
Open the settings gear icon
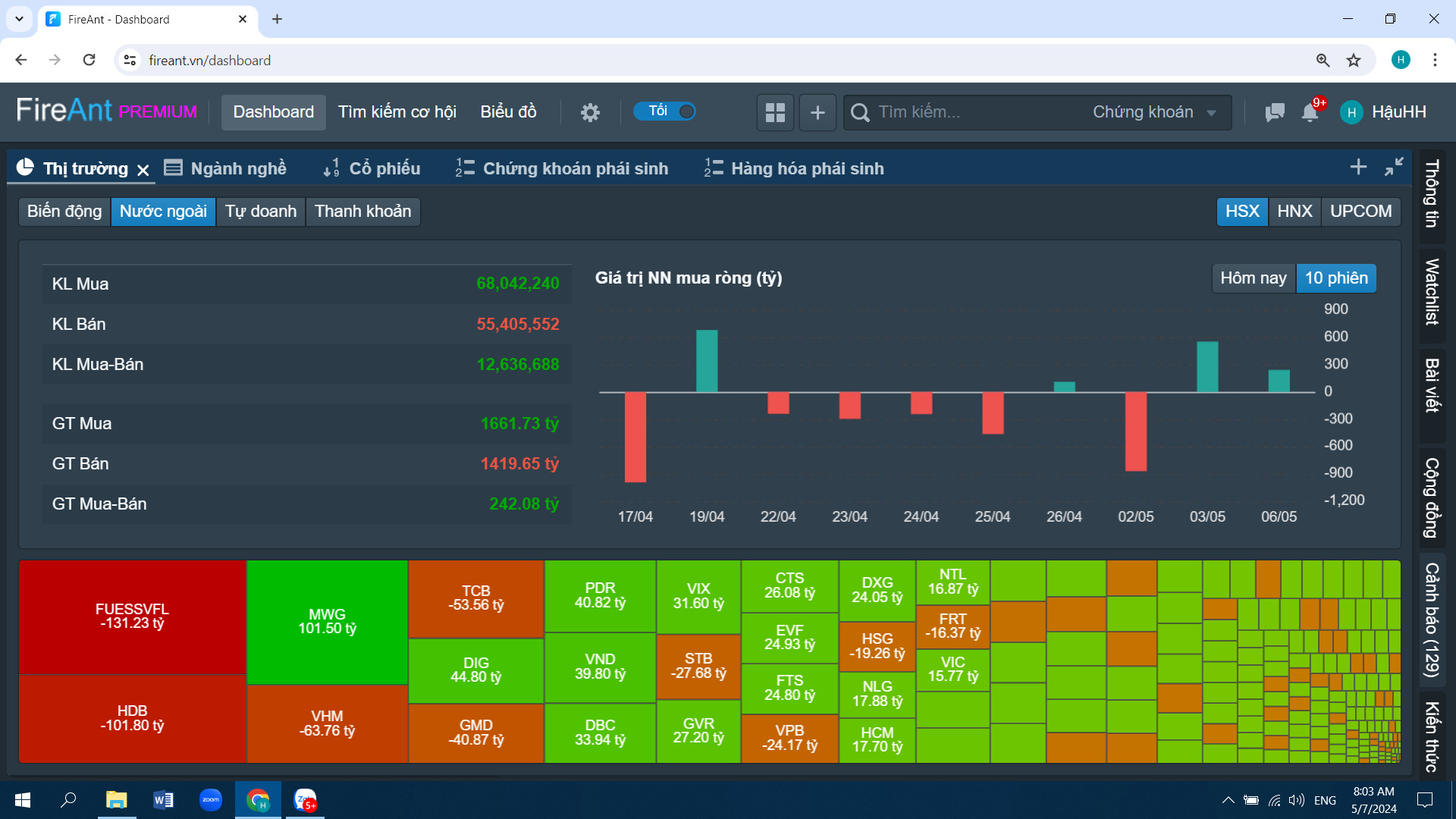pos(590,112)
